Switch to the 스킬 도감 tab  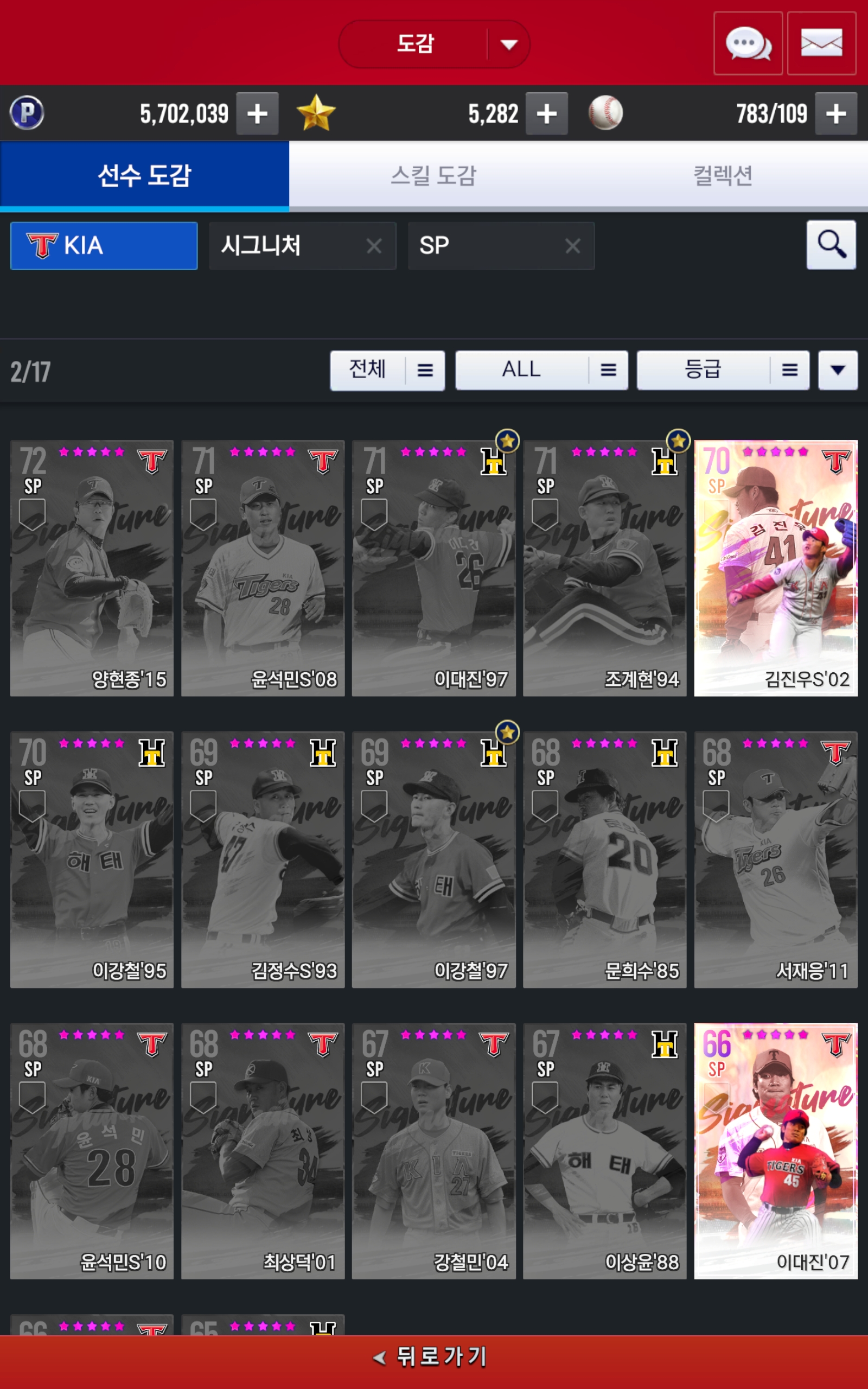(433, 175)
